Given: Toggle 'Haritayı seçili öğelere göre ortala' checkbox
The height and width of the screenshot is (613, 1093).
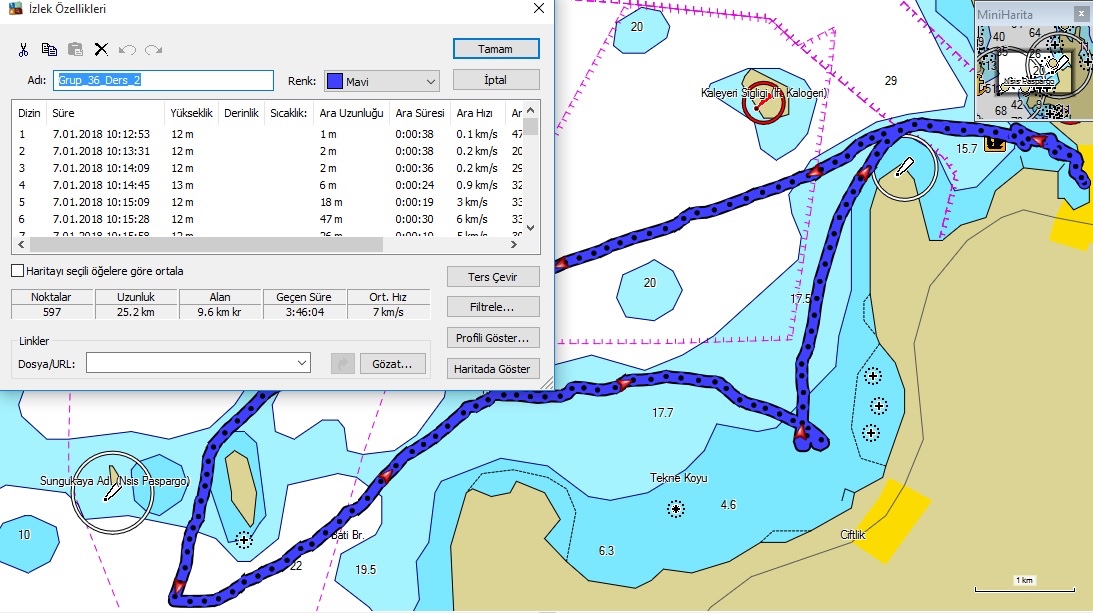Looking at the screenshot, I should 17,271.
